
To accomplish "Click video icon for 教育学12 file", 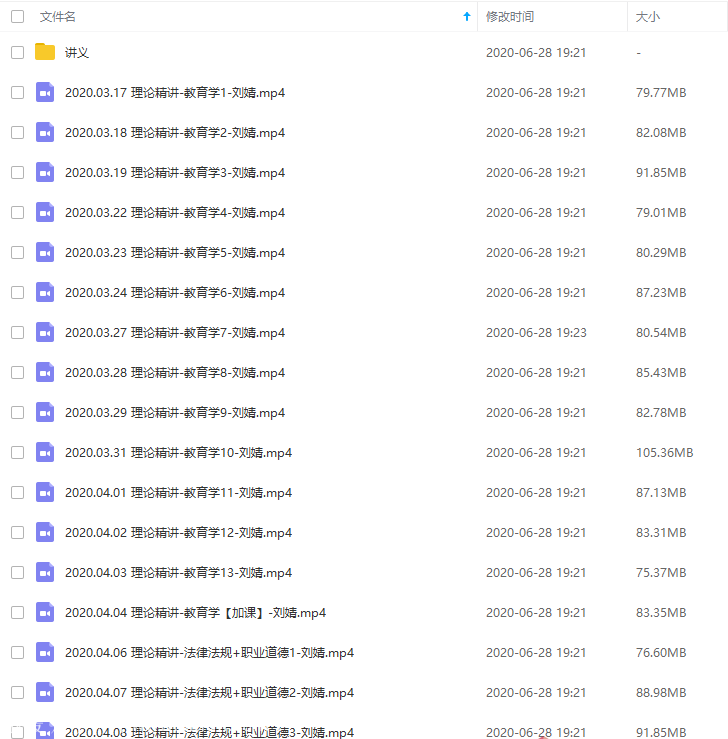I will (45, 533).
